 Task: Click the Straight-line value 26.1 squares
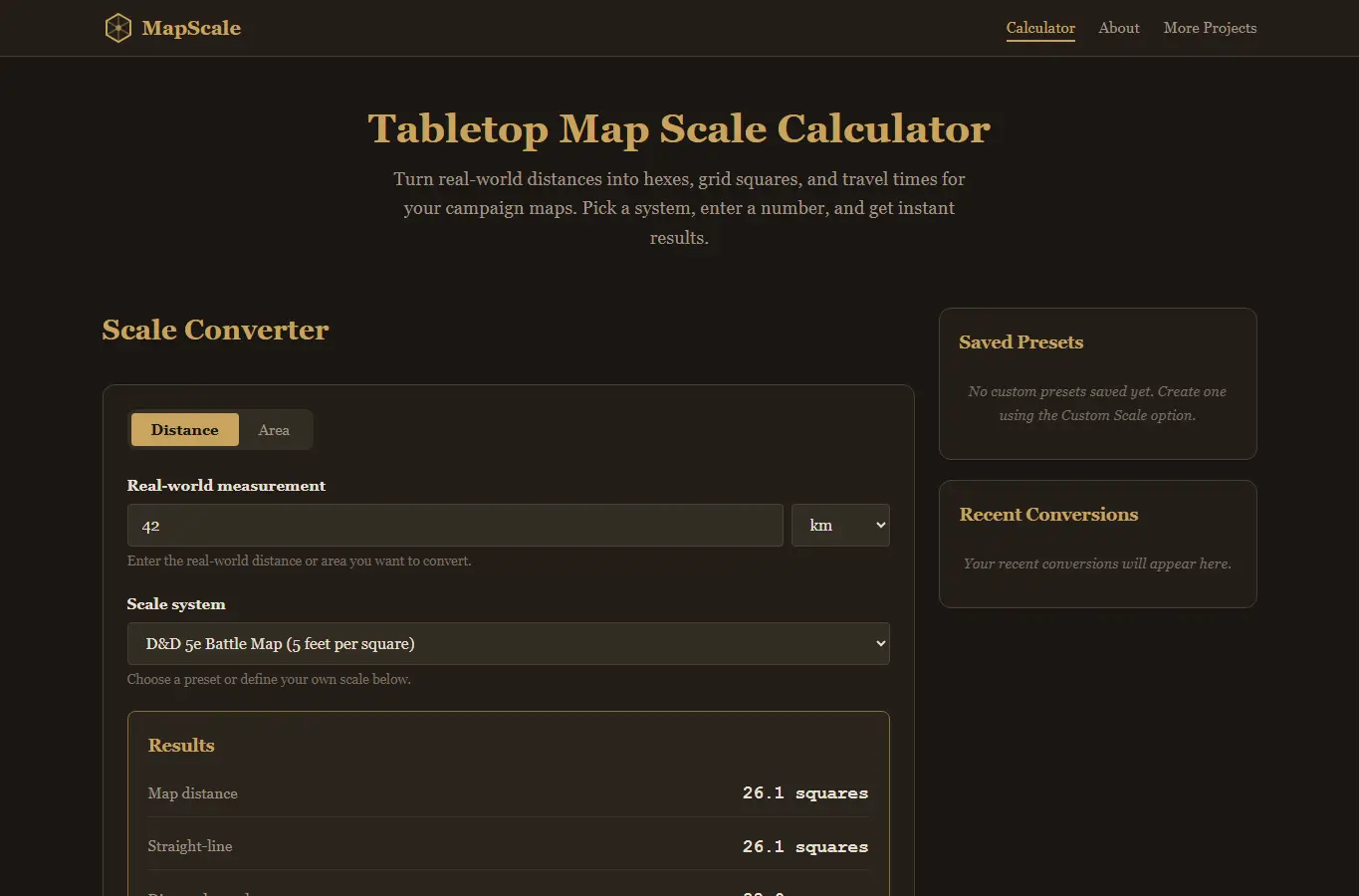pyautogui.click(x=805, y=847)
